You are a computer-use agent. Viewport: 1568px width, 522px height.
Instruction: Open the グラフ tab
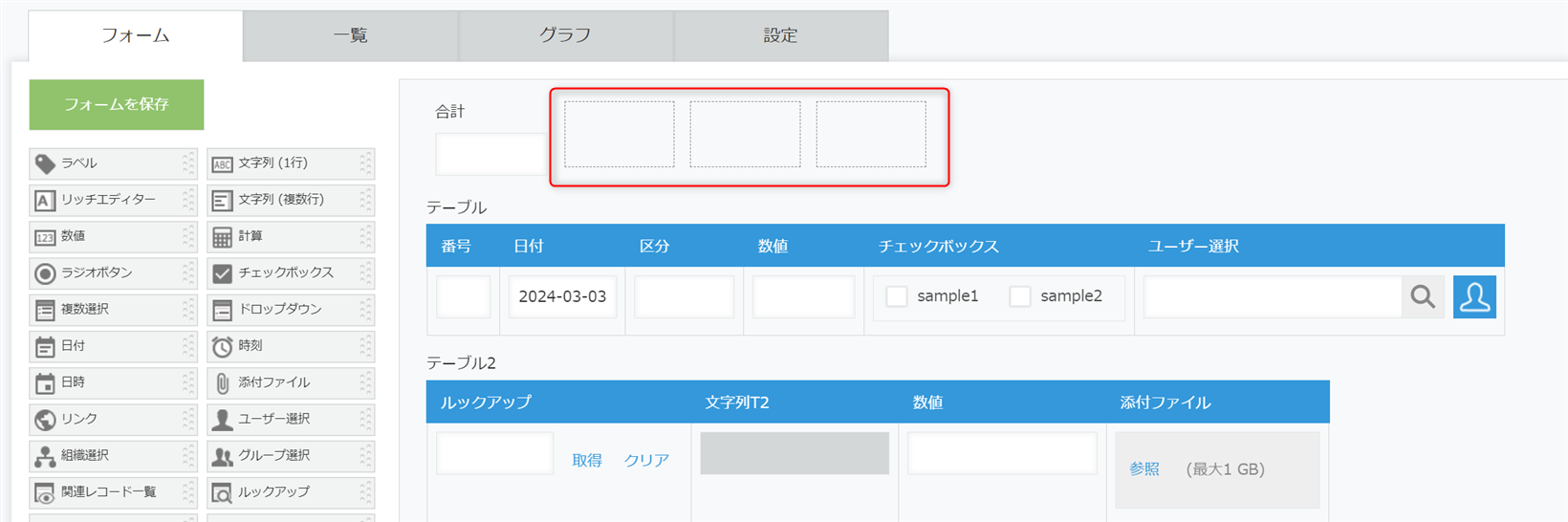566,35
